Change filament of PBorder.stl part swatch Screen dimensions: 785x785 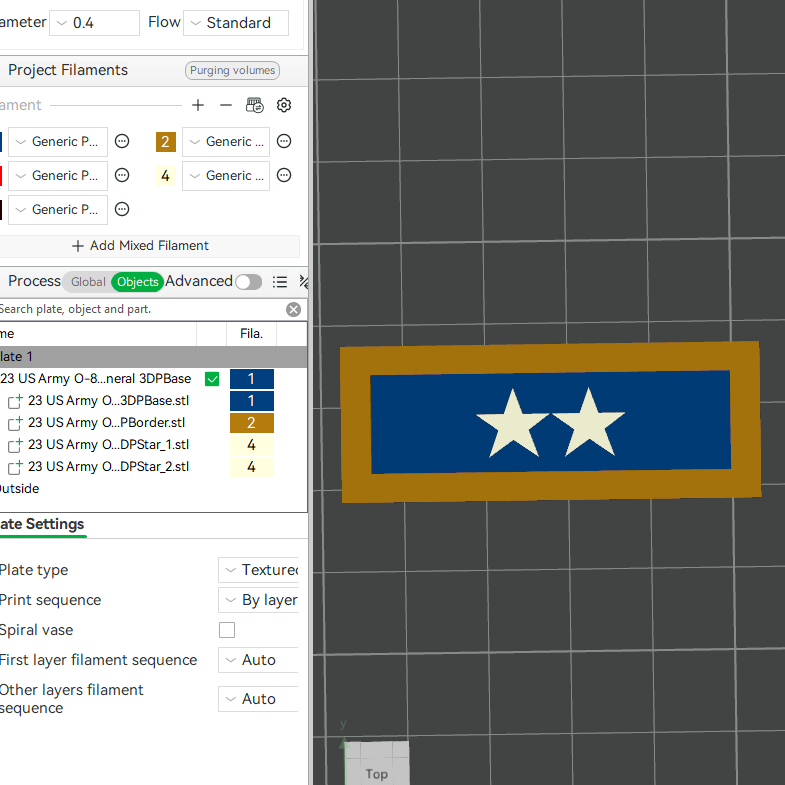[252, 423]
